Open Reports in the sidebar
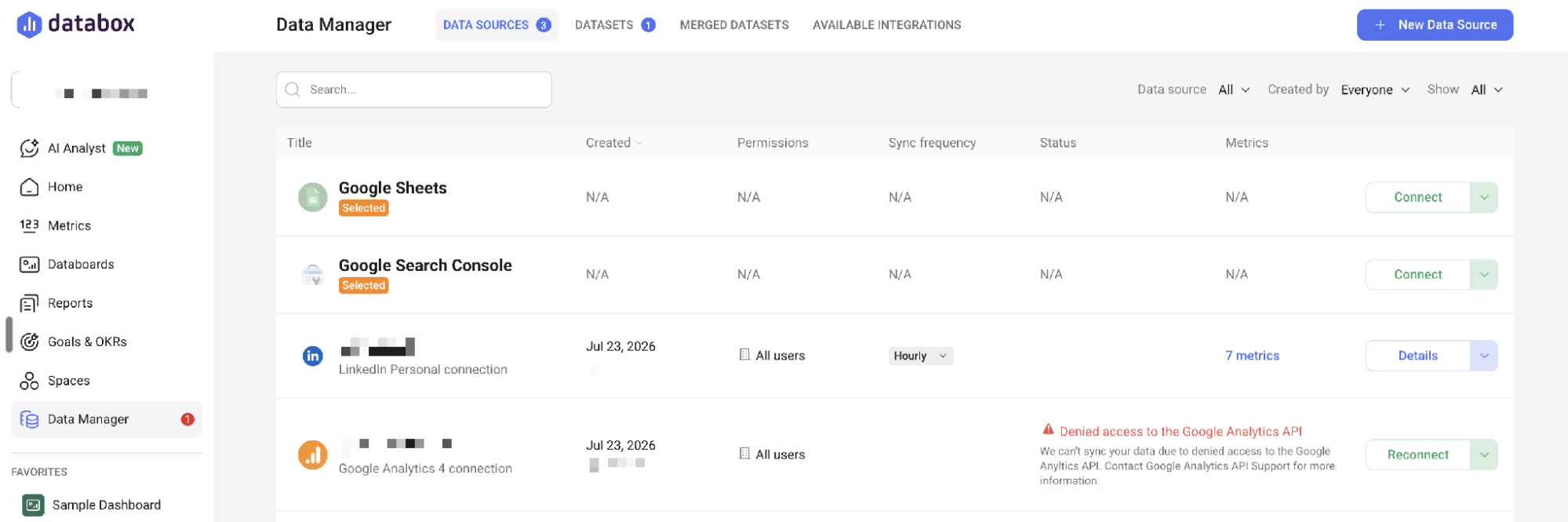Image resolution: width=1568 pixels, height=522 pixels. click(107, 303)
